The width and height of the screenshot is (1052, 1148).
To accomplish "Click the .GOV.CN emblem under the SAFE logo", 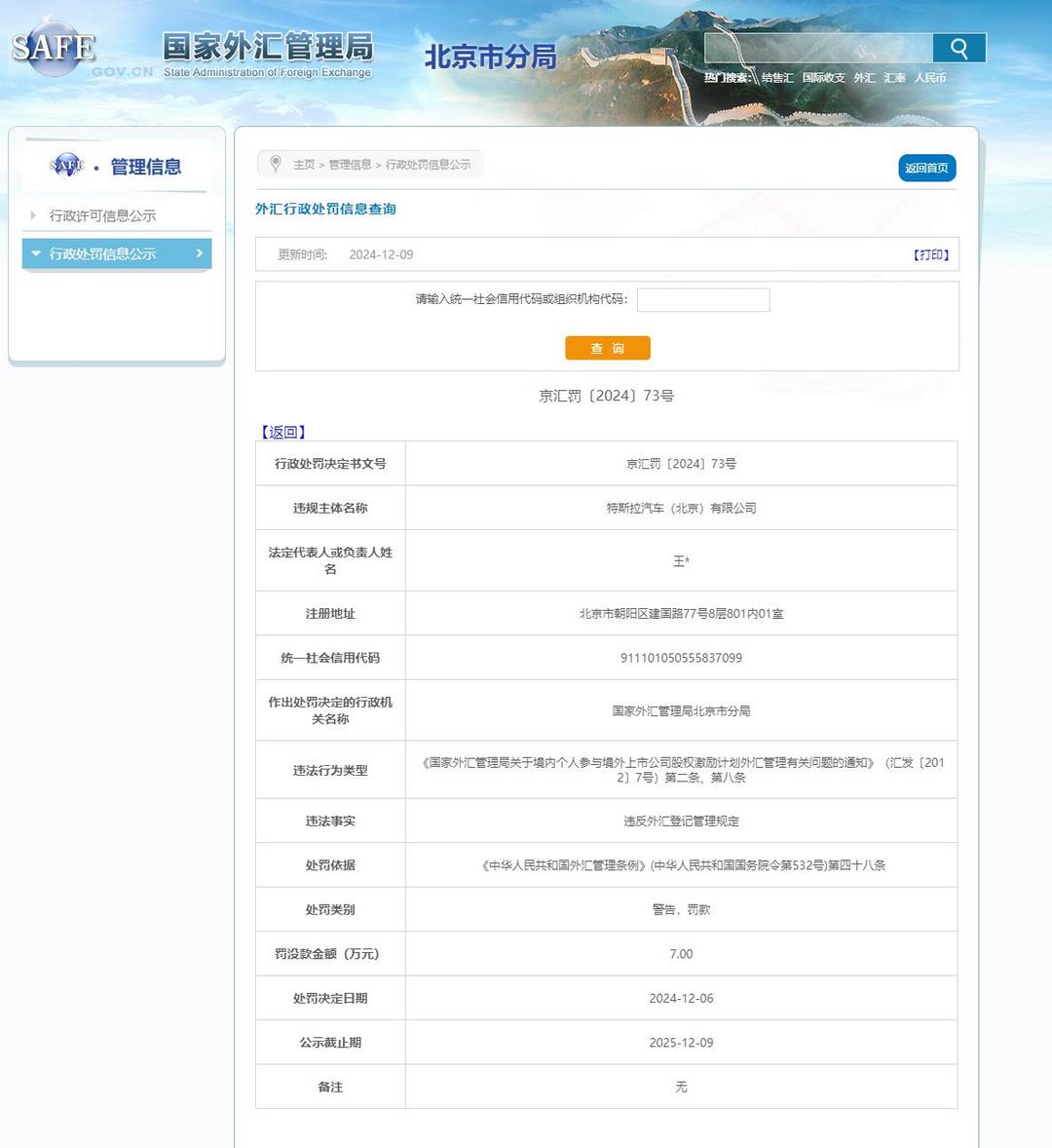I will (122, 70).
